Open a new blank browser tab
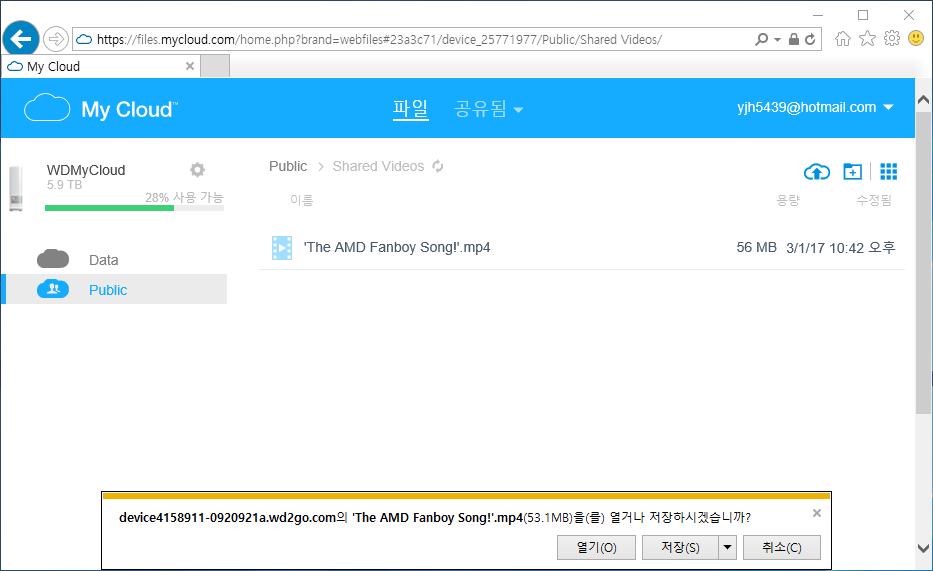This screenshot has height=571, width=933. [215, 66]
